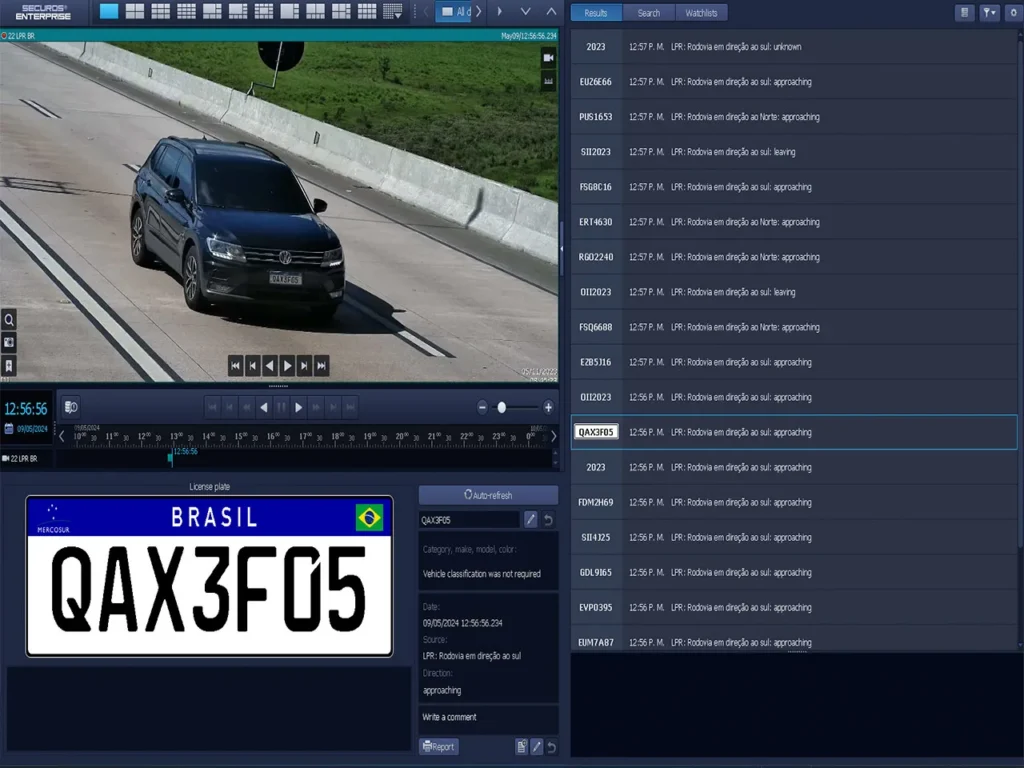1024x768 pixels.
Task: Open the calendar next to 09/05/2024
Action: point(8,429)
